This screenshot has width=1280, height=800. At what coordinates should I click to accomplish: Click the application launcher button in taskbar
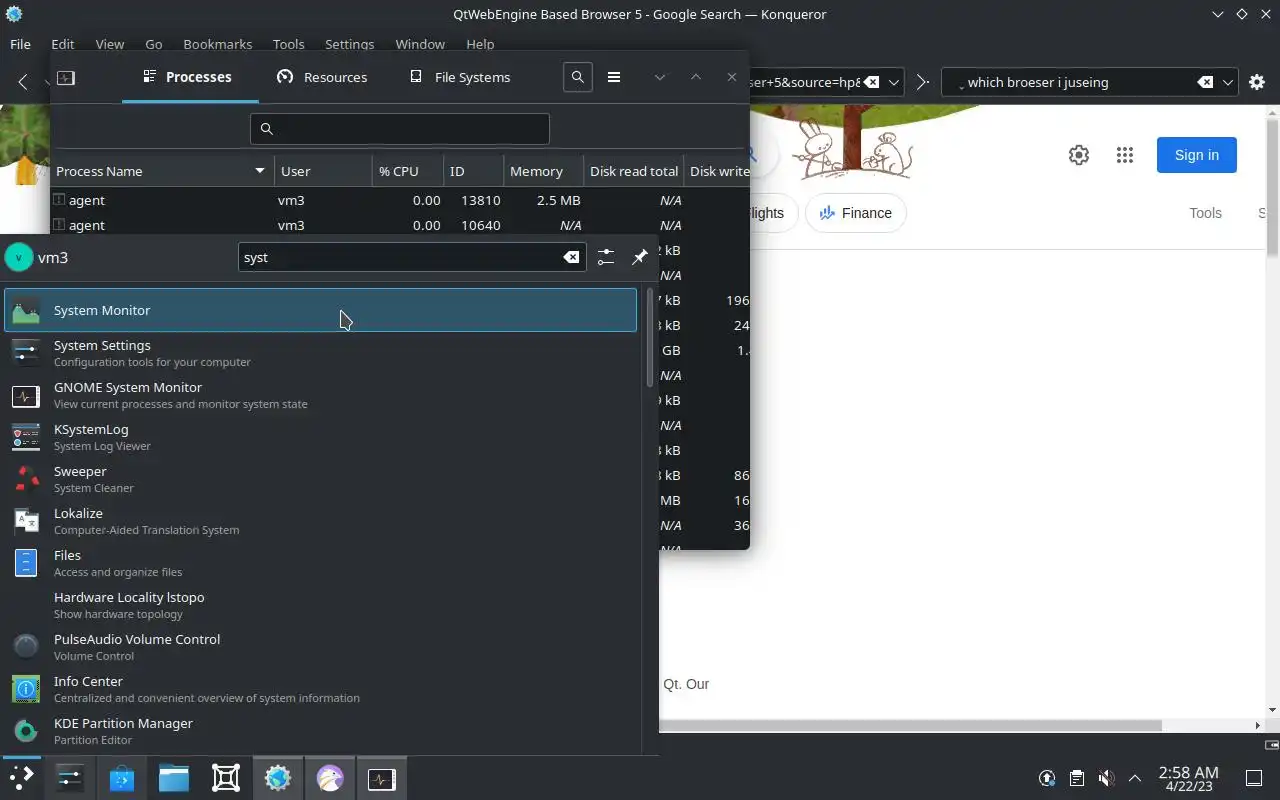pyautogui.click(x=21, y=778)
